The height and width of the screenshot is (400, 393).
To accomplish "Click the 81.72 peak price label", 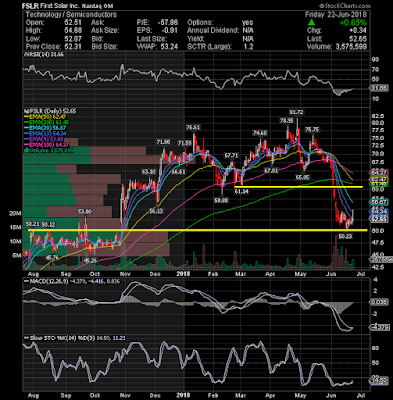I will [x=296, y=112].
